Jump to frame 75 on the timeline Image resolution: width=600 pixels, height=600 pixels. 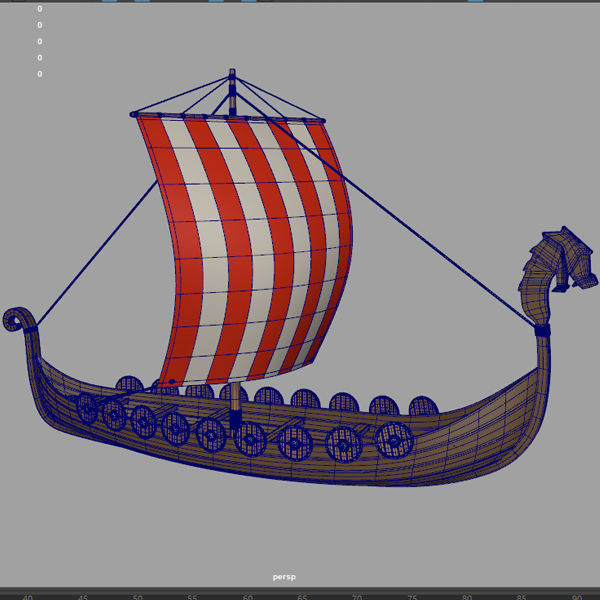(412, 597)
